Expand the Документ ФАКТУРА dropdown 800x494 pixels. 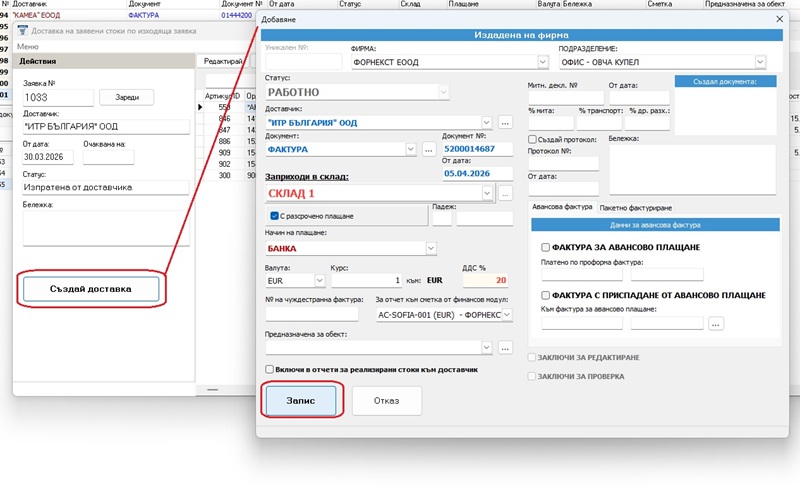pos(411,149)
